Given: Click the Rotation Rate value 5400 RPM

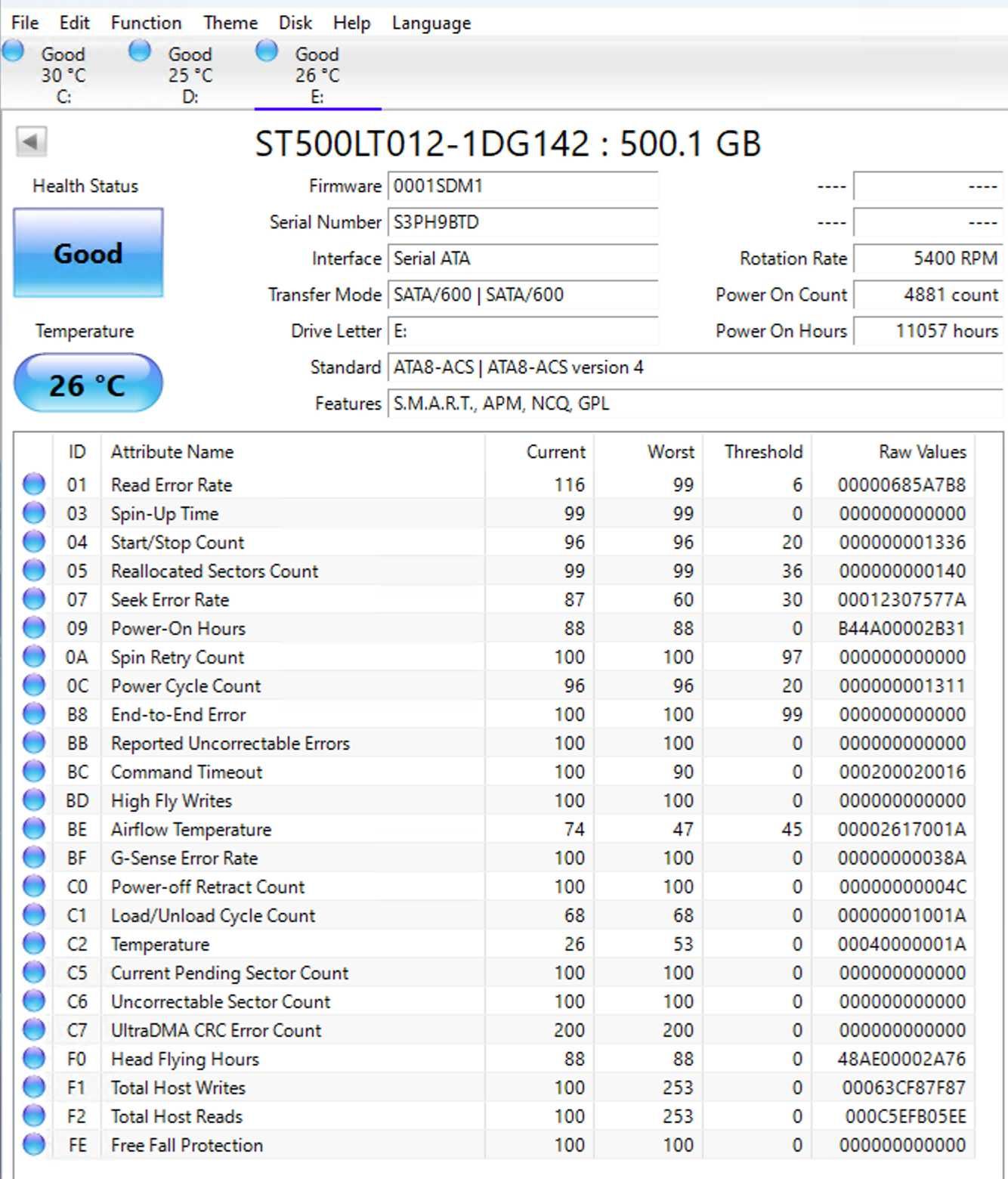Looking at the screenshot, I should (x=927, y=258).
